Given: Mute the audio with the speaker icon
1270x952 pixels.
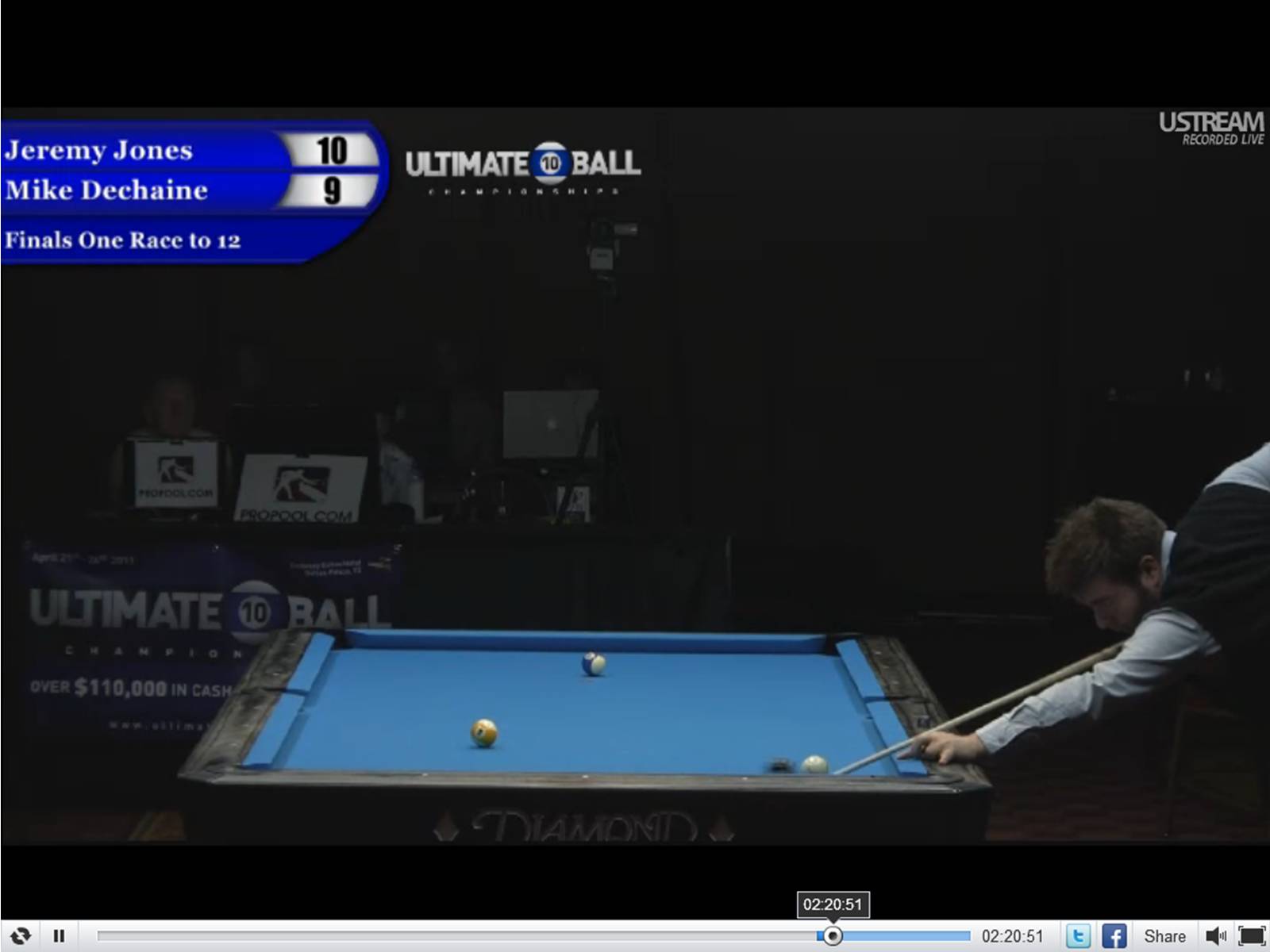Looking at the screenshot, I should click(x=1215, y=936).
